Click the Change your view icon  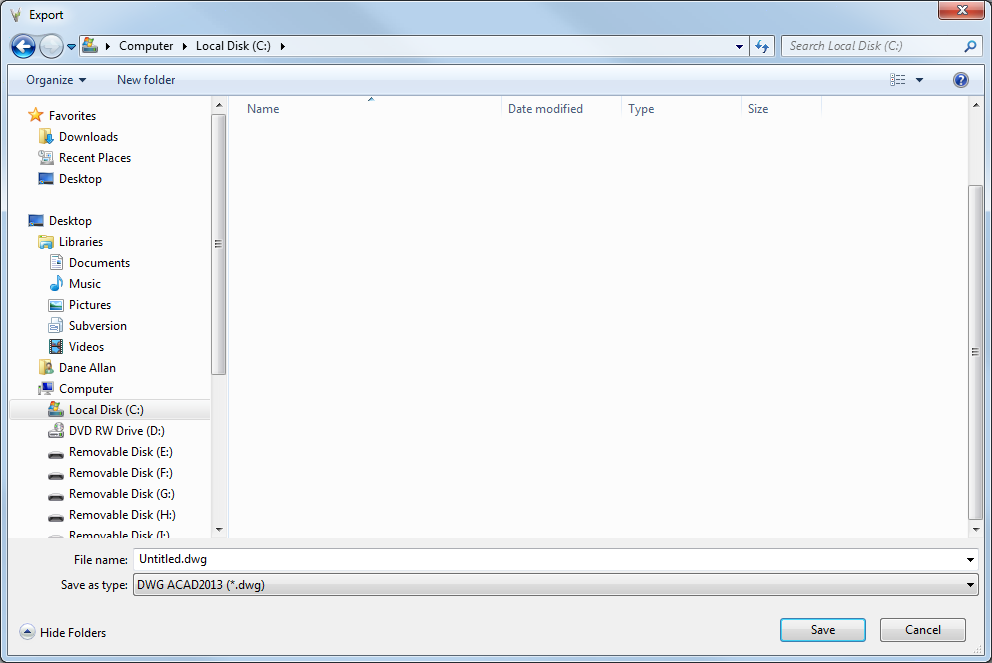pyautogui.click(x=898, y=80)
